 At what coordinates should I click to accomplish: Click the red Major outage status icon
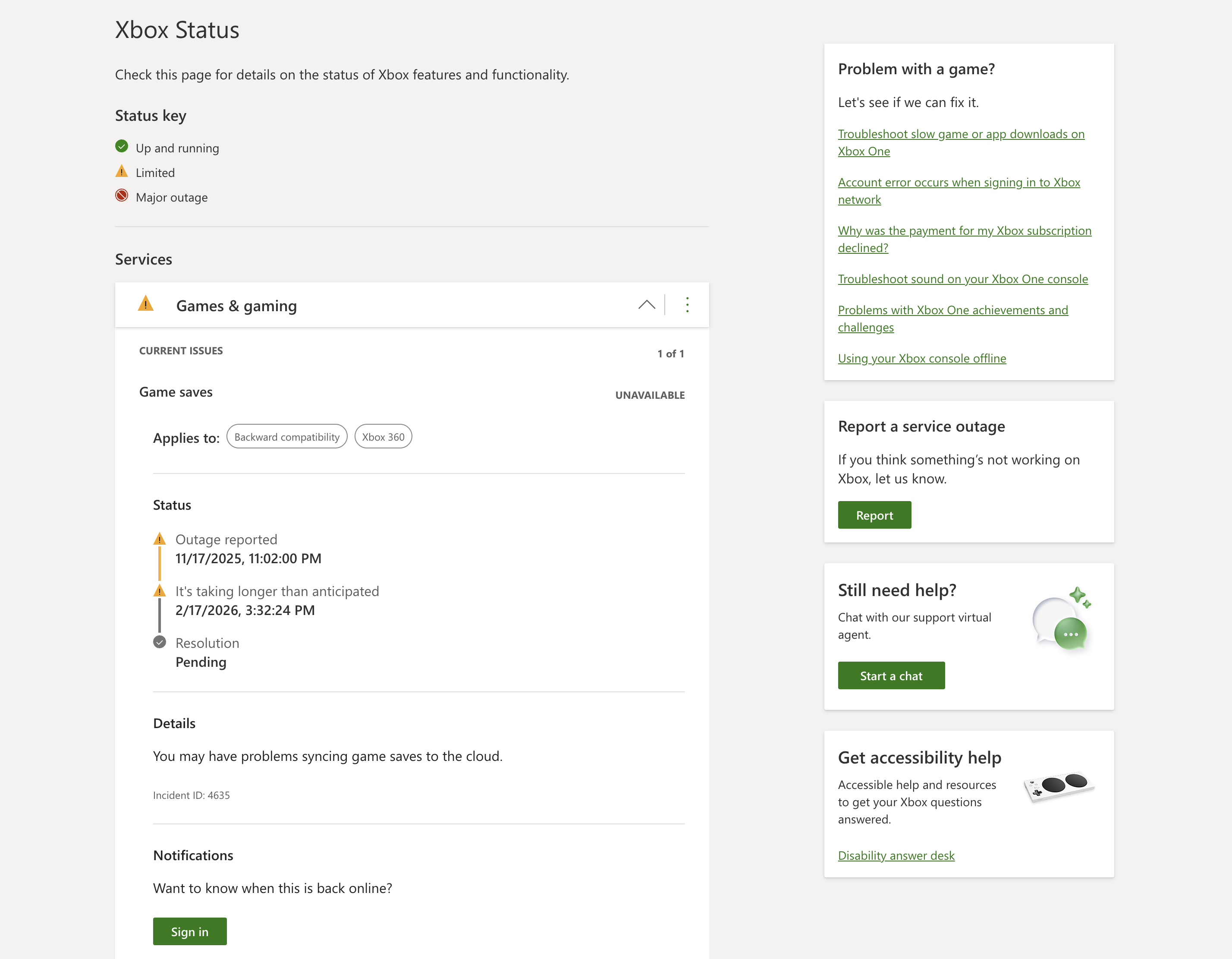pos(122,196)
